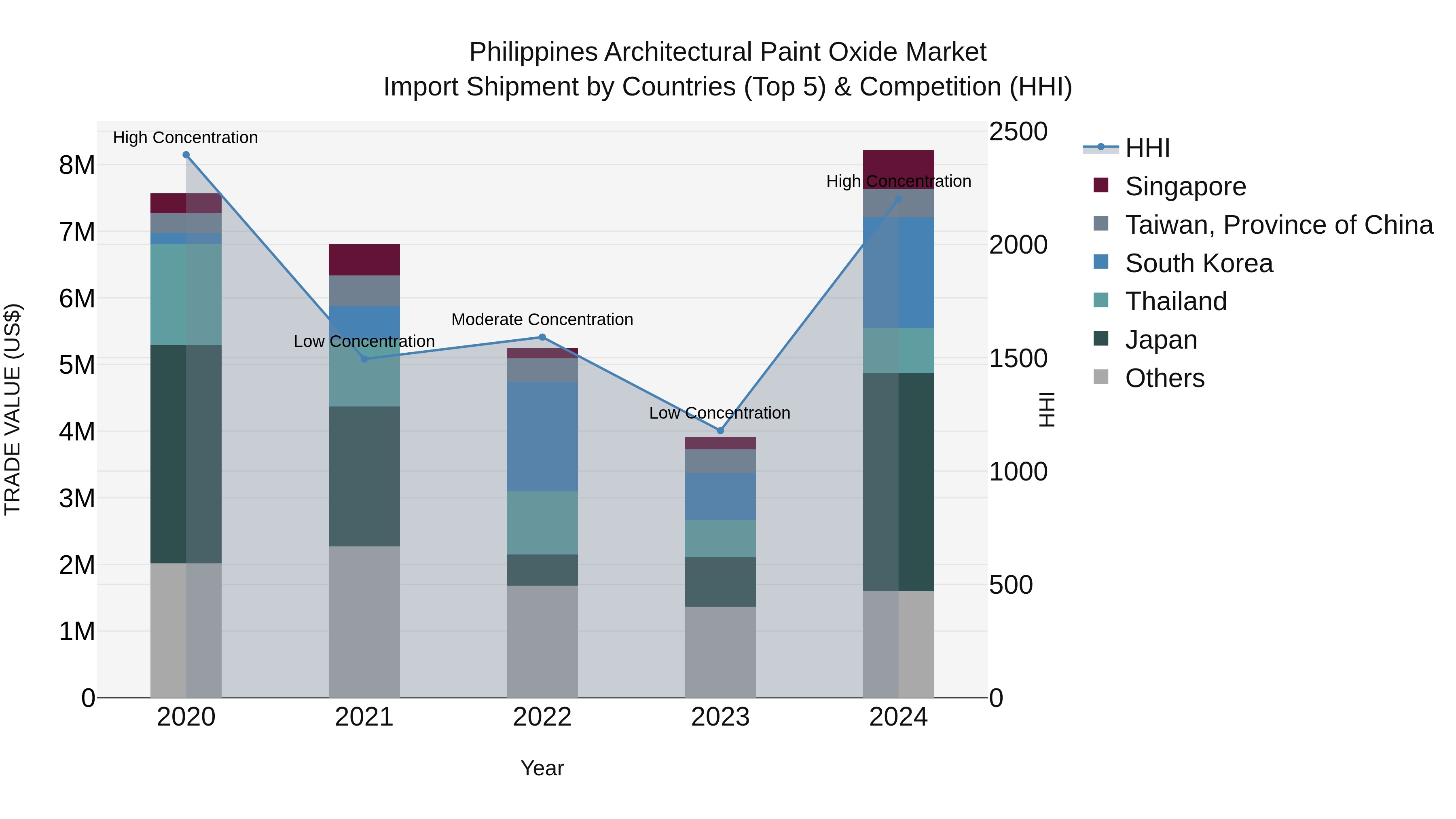Select the 2024 HHI data point
Viewport: 1456px width, 819px height.
tap(899, 199)
